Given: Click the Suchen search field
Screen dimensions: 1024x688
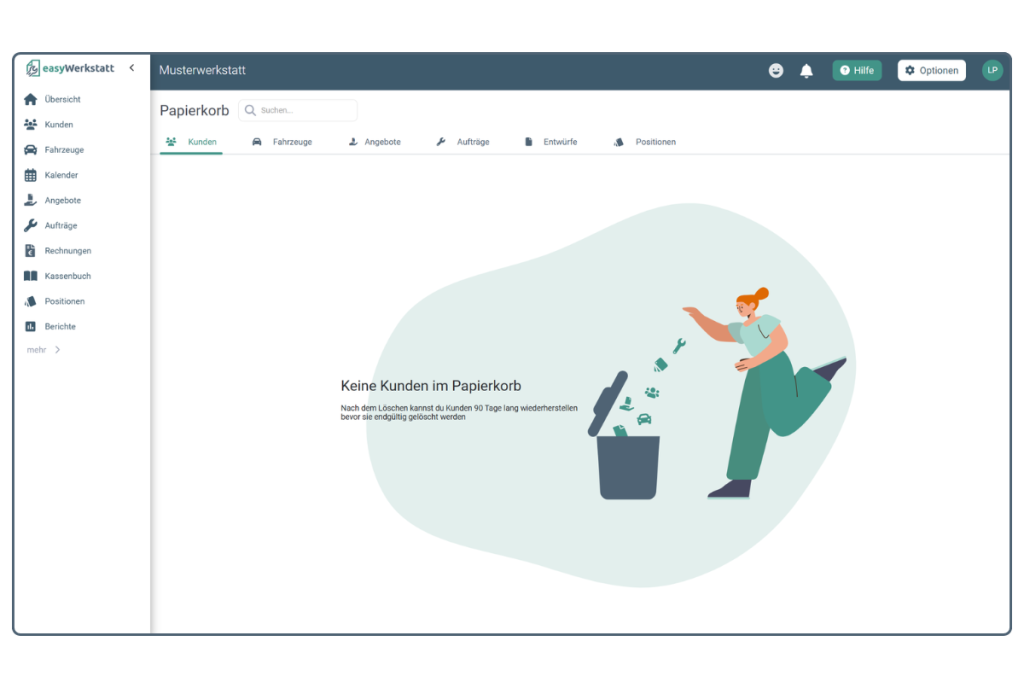Looking at the screenshot, I should (305, 110).
